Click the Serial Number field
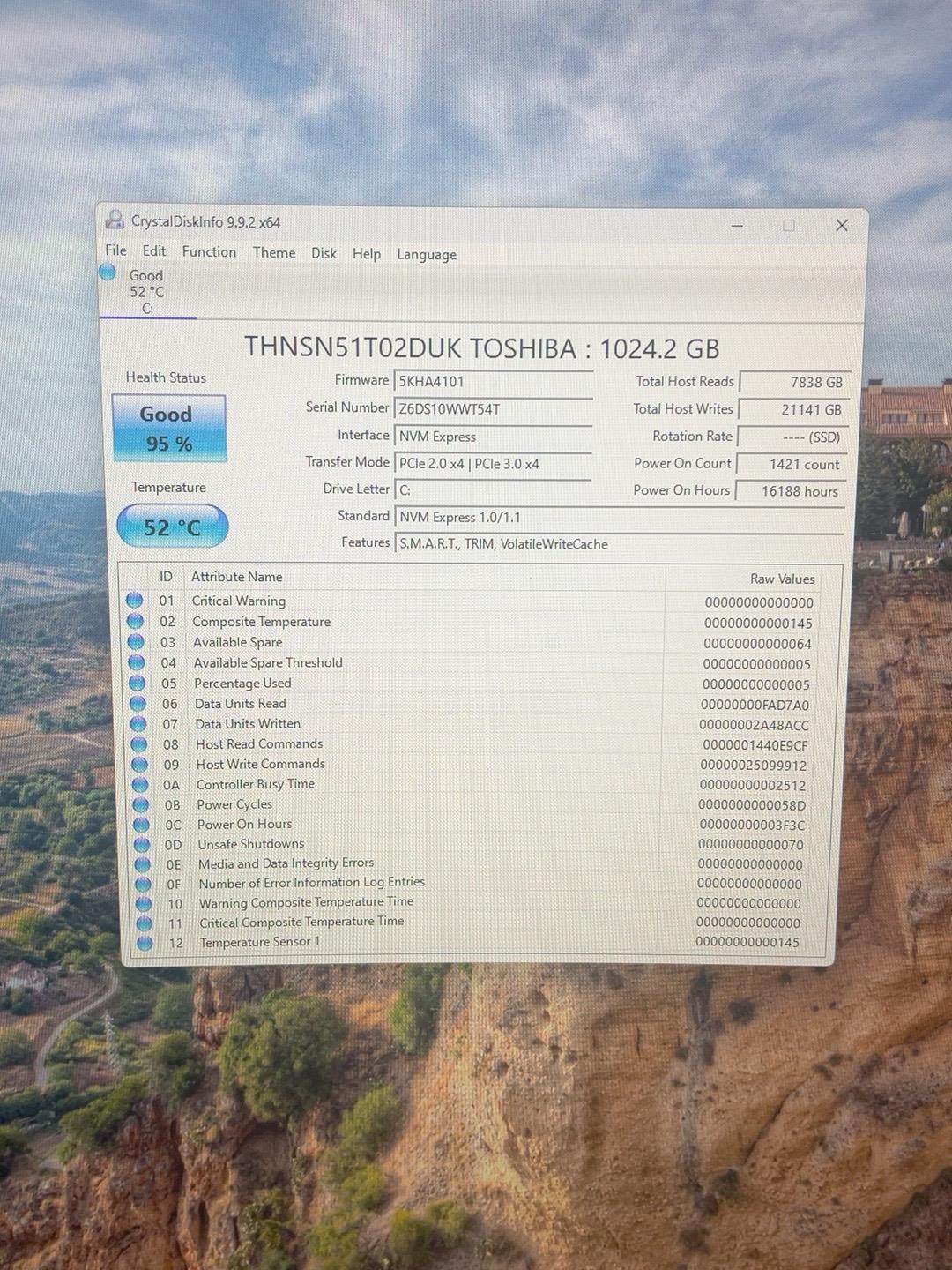This screenshot has width=952, height=1270. [x=493, y=409]
